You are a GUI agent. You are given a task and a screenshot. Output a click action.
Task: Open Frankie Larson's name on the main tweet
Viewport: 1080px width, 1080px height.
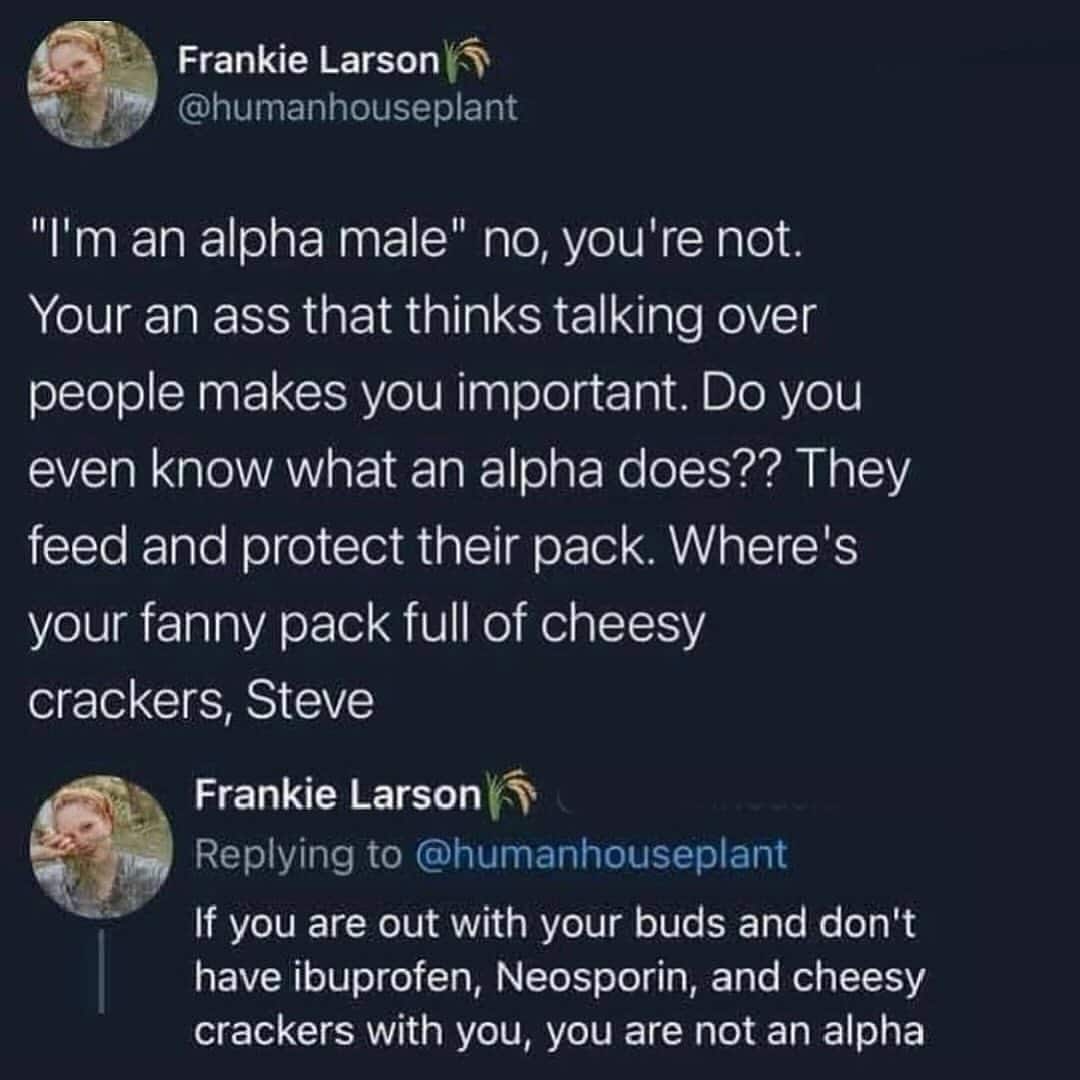(x=308, y=61)
